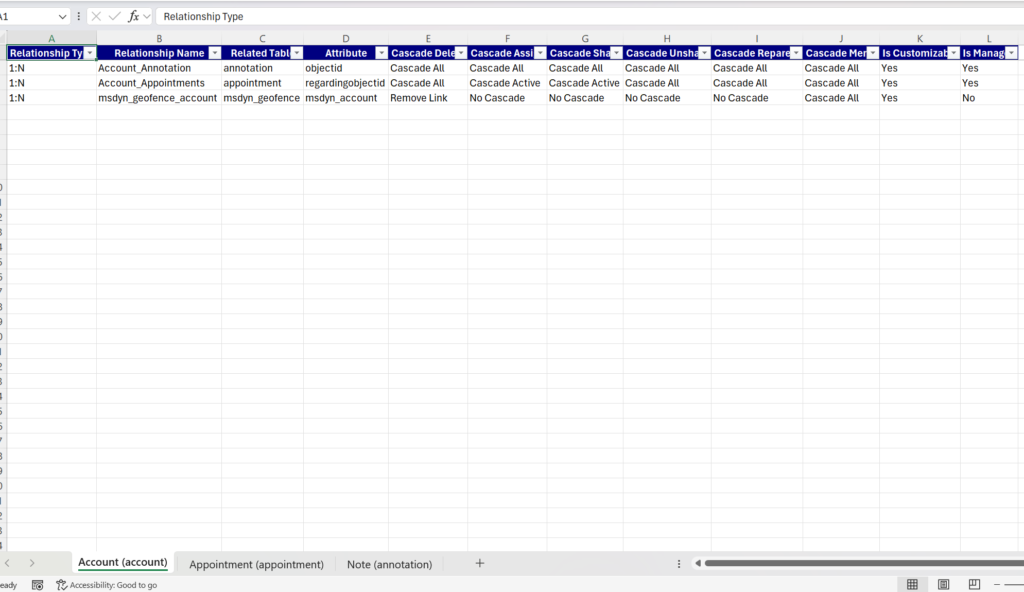The width and height of the screenshot is (1024, 592).
Task: Open Attribute column filter dropdown
Action: pyautogui.click(x=380, y=53)
